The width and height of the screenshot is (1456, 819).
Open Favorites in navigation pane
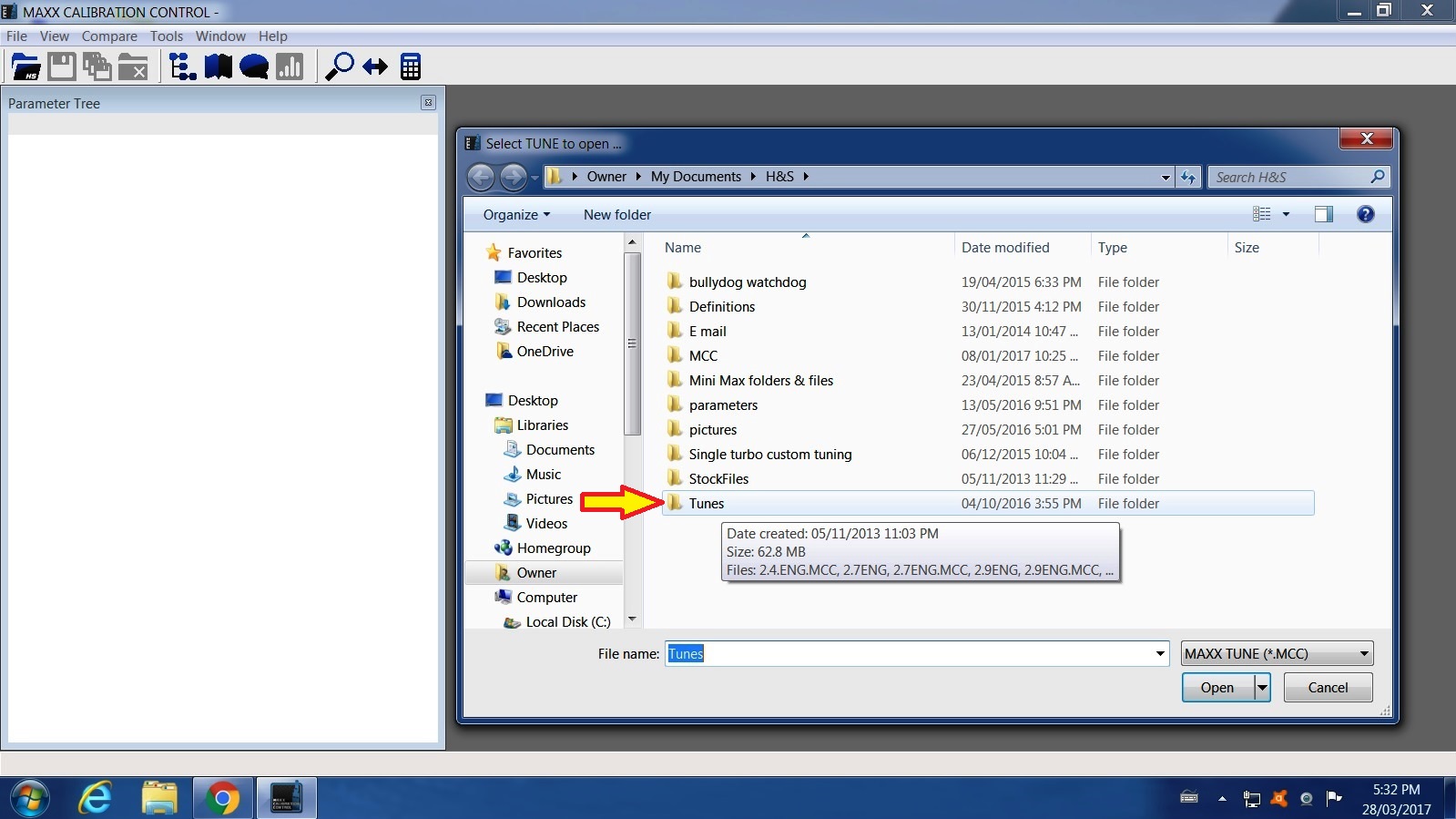[x=524, y=253]
